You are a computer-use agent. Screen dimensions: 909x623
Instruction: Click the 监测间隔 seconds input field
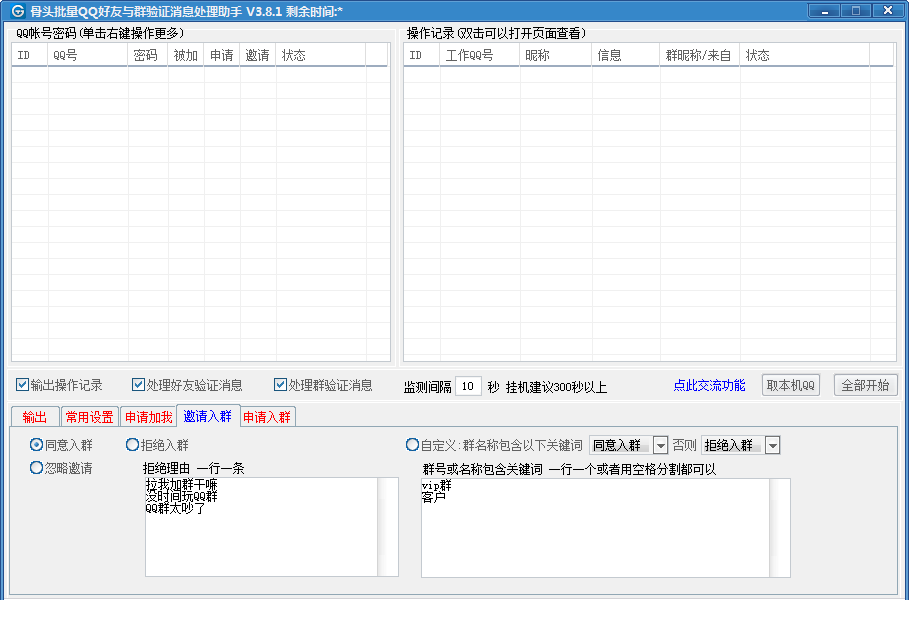pos(468,386)
